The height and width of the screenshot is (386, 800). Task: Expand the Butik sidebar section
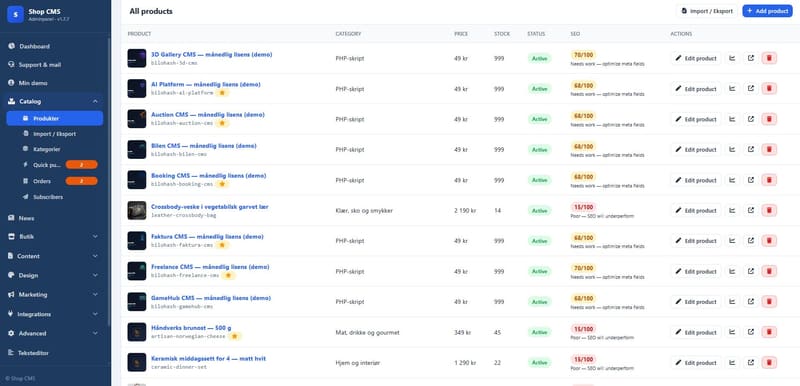point(55,237)
